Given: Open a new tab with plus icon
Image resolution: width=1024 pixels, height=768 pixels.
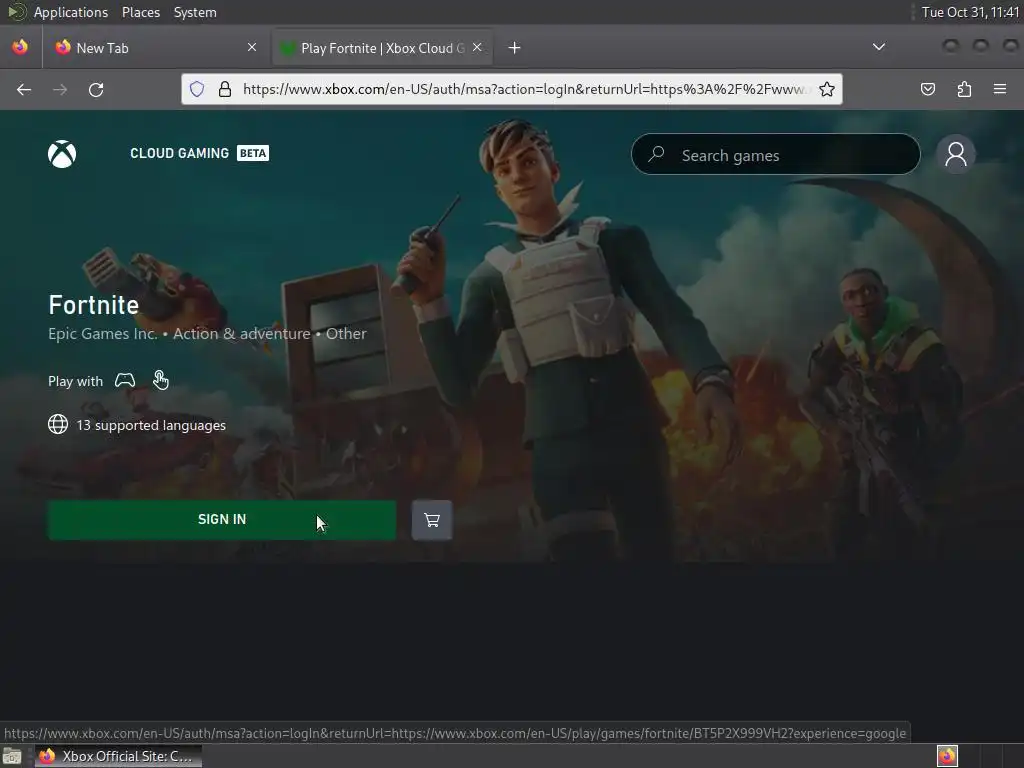Looking at the screenshot, I should 515,48.
